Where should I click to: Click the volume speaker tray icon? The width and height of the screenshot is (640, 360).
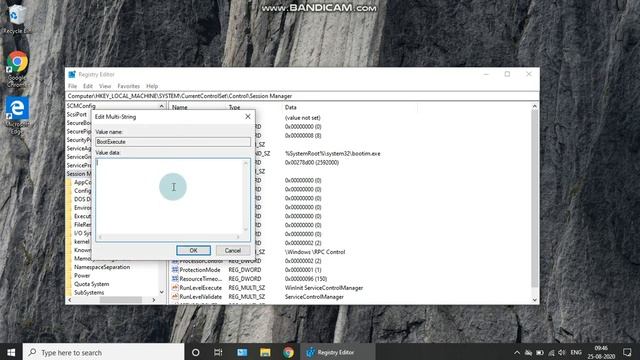[x=562, y=352]
